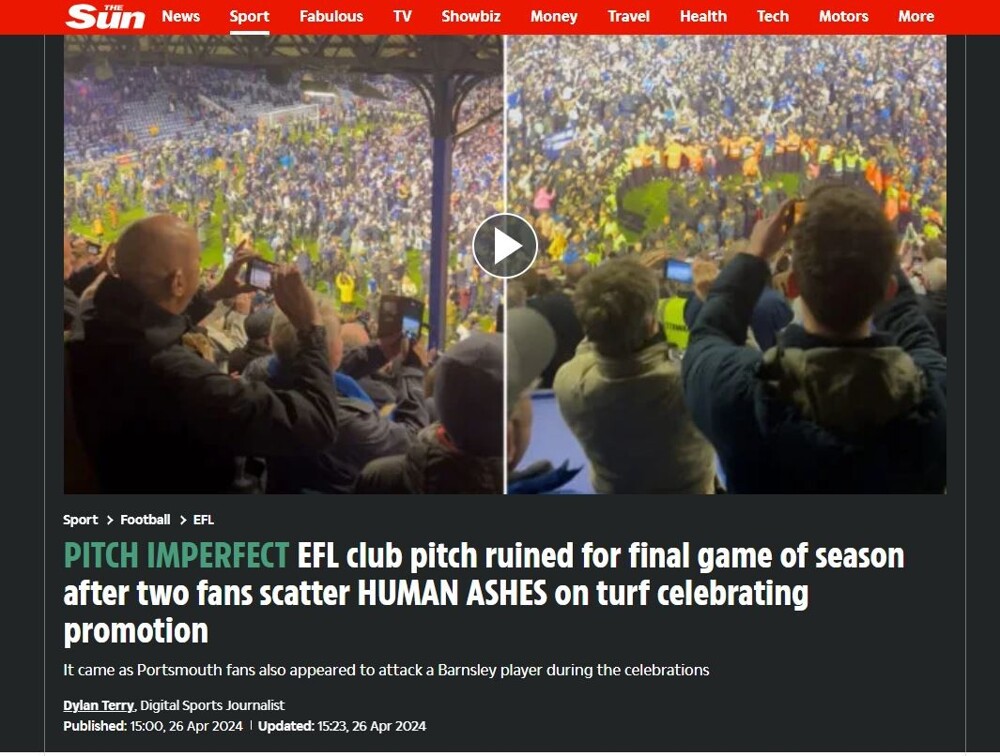Open the Travel section
Image resolution: width=1000 pixels, height=756 pixels.
pyautogui.click(x=628, y=17)
